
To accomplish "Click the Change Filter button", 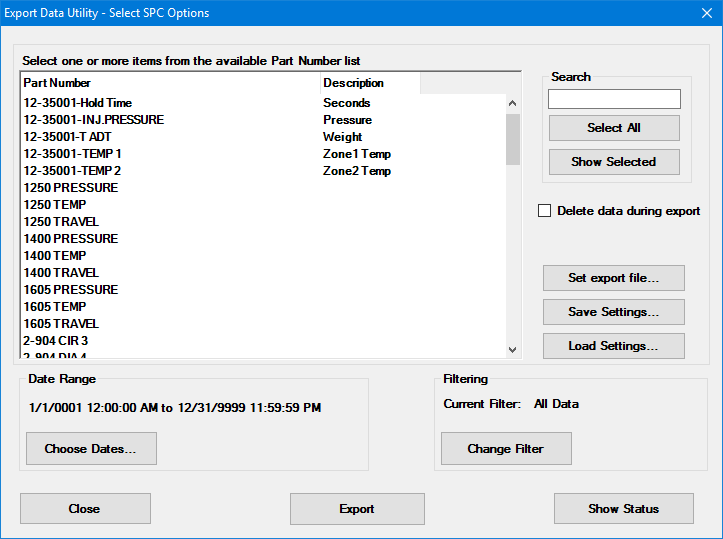I will click(505, 449).
